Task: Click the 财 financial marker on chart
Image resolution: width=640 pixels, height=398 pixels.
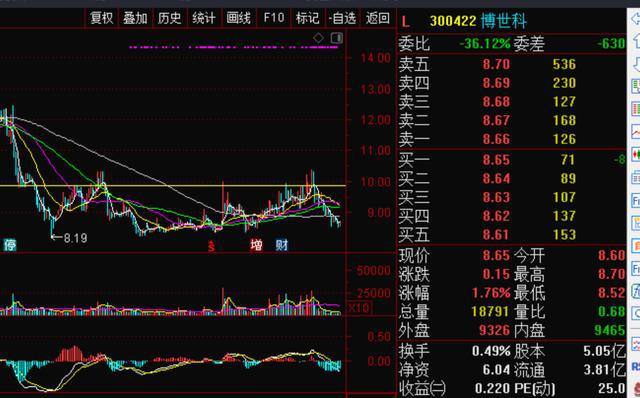Action: coord(282,245)
